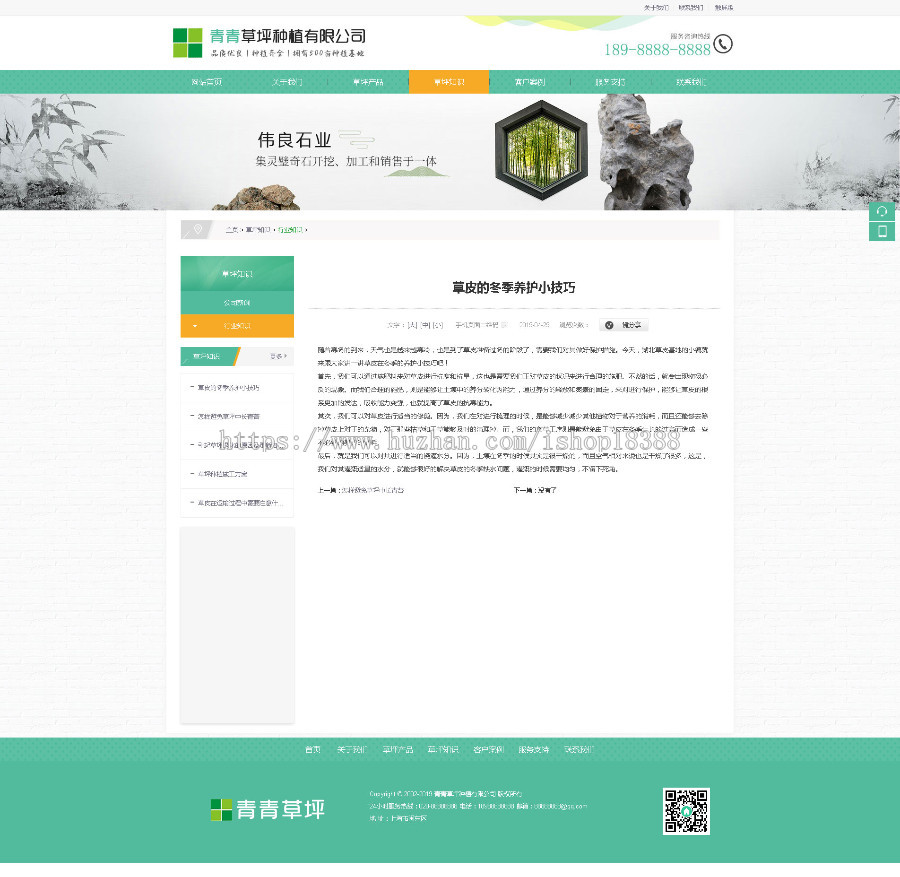Select the floating home icon on the right edge
The width and height of the screenshot is (900, 877).
[x=882, y=211]
